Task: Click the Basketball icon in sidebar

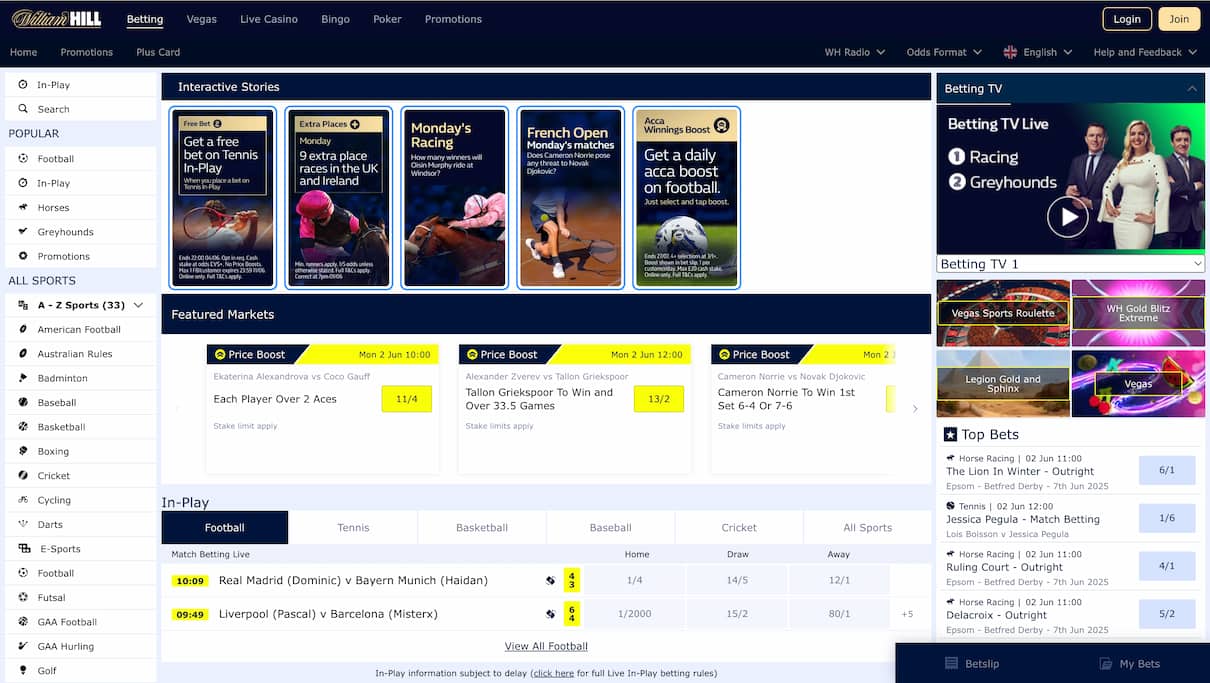Action: coord(23,426)
